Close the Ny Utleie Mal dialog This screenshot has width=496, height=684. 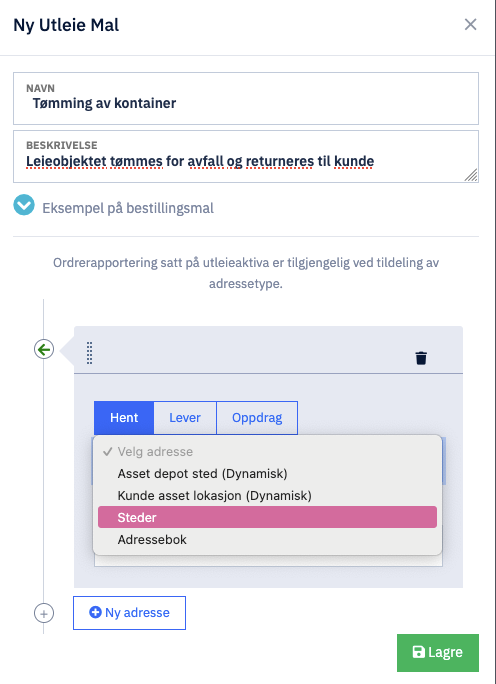point(470,24)
